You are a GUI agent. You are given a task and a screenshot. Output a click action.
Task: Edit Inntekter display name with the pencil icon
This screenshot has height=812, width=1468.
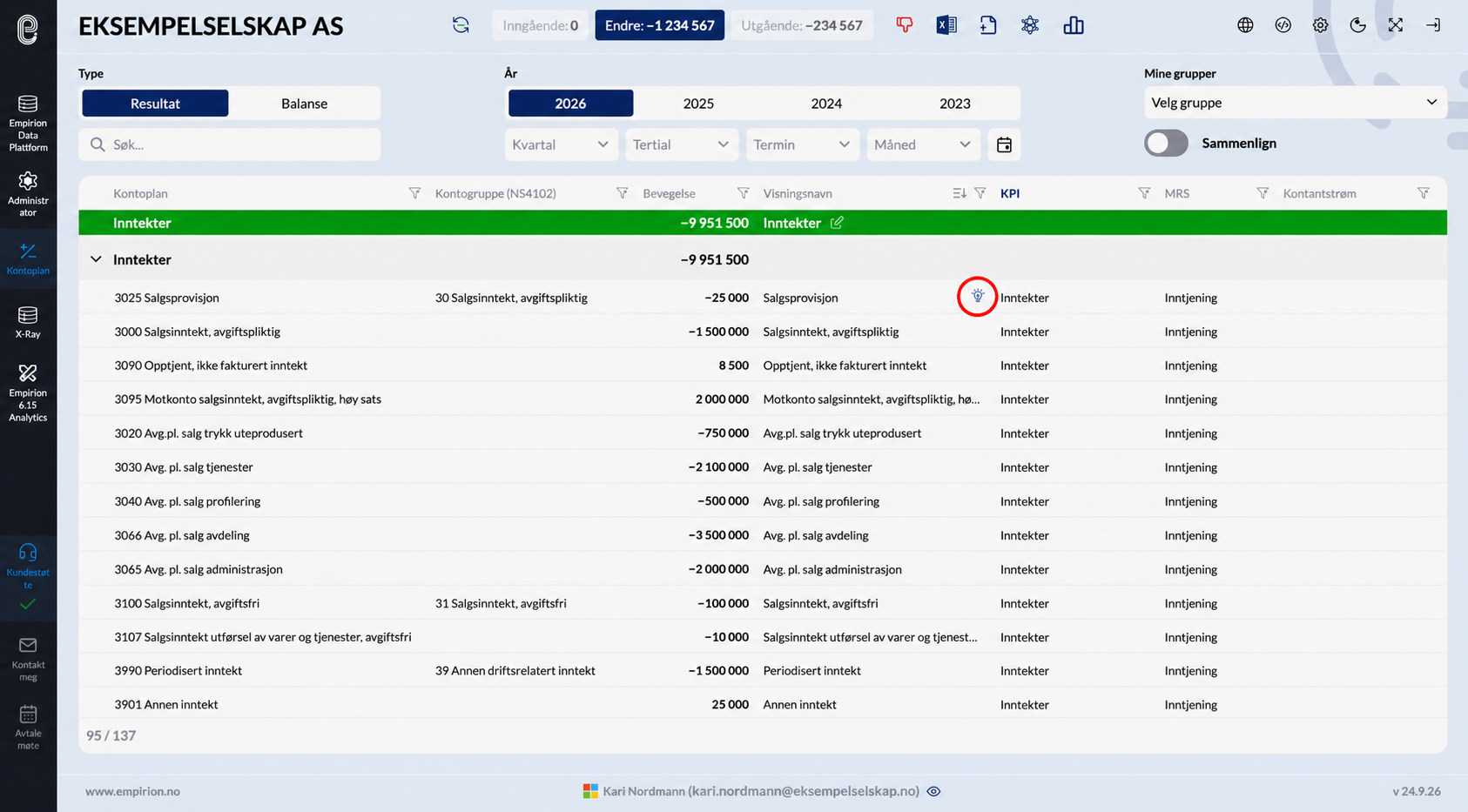point(837,223)
